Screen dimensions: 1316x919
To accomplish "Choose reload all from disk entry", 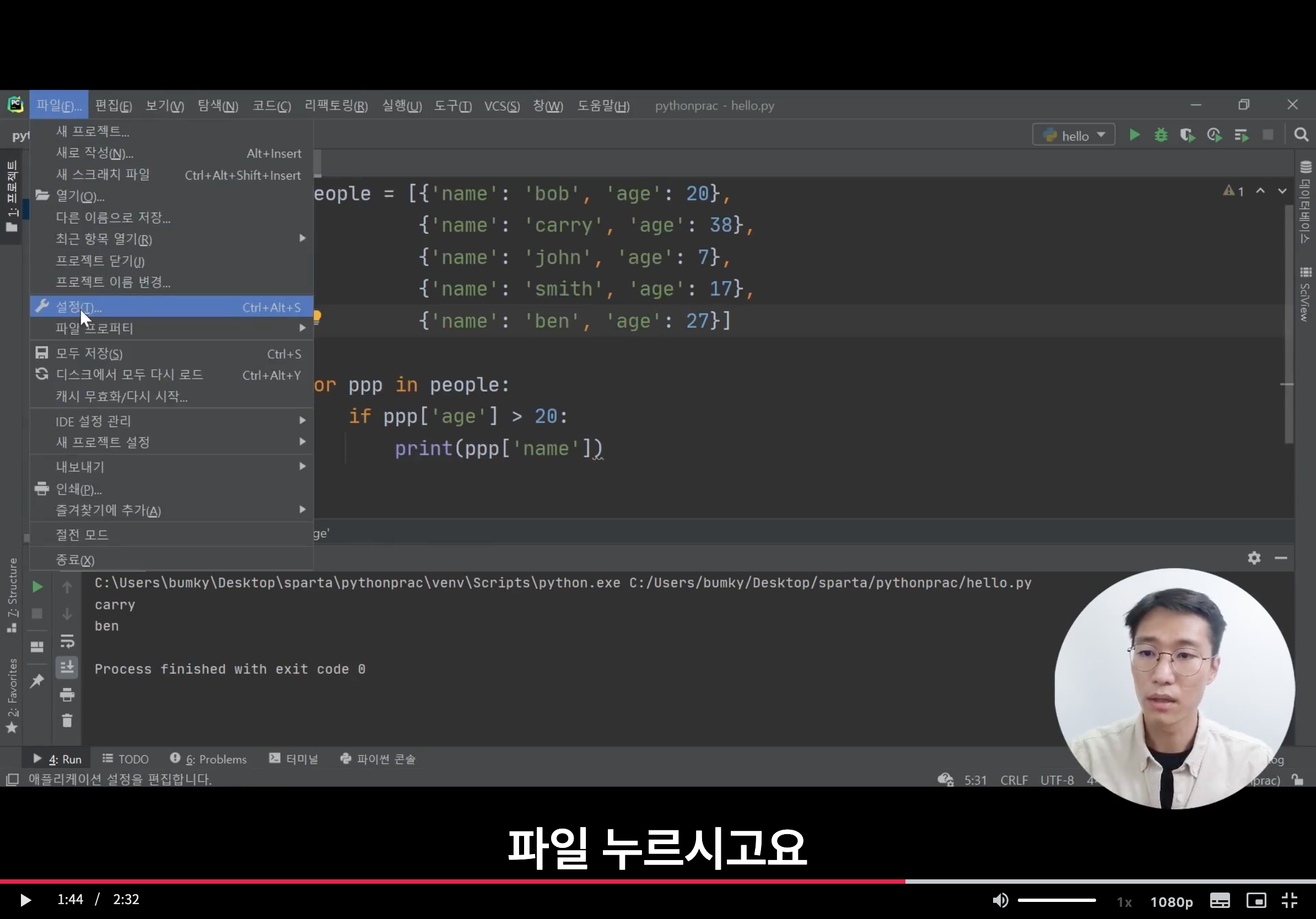I will 171,375.
